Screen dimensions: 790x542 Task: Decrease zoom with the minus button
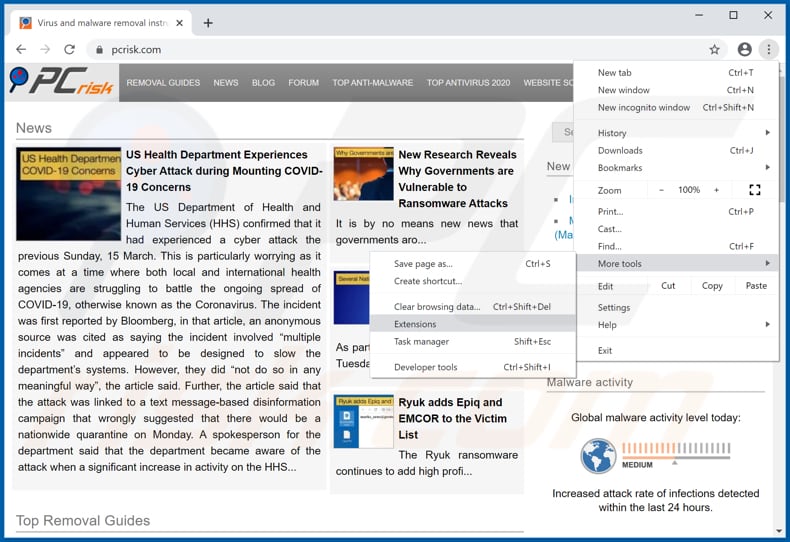point(661,190)
